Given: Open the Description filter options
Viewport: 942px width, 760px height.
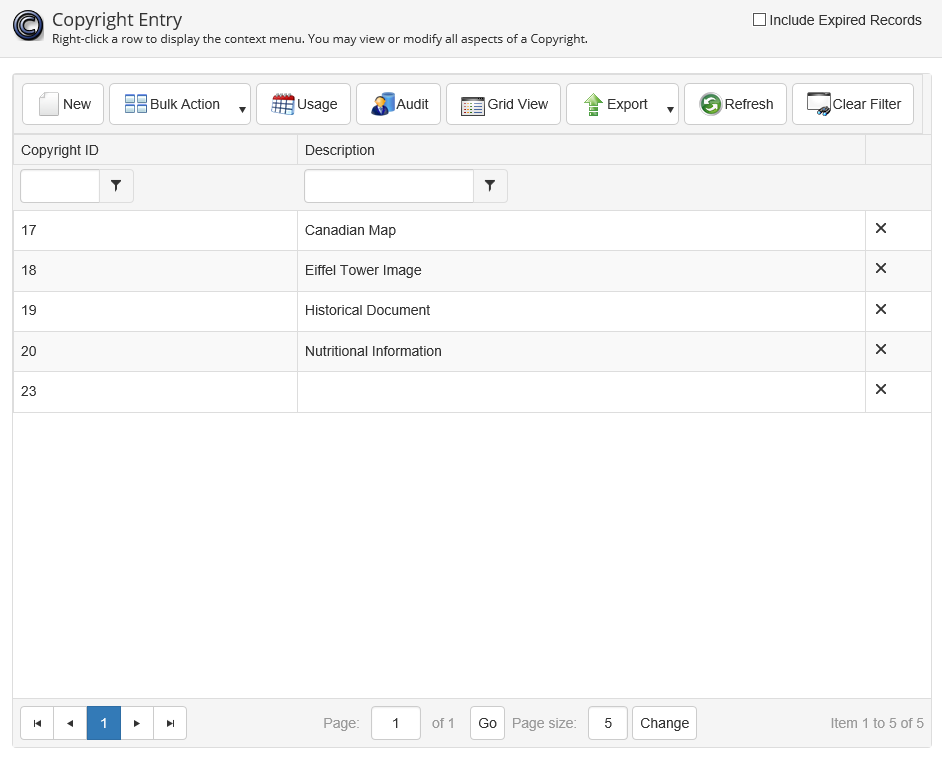Looking at the screenshot, I should pos(490,186).
